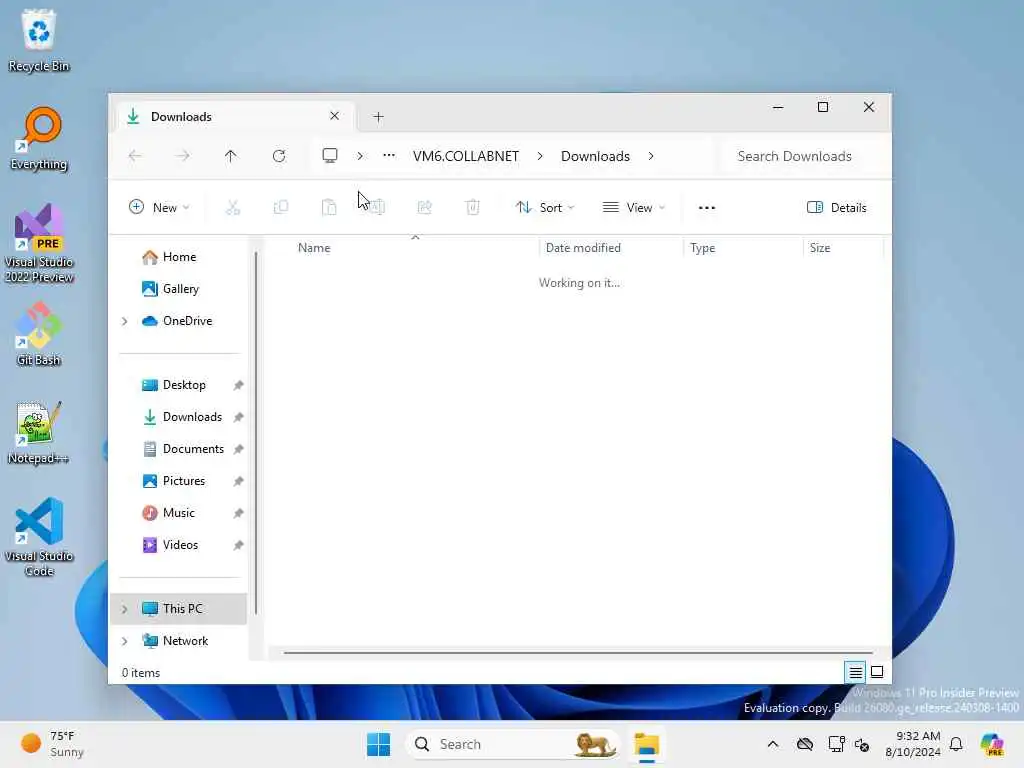The width and height of the screenshot is (1024, 768).
Task: Show hidden breadcrumb path ellipsis
Action: [x=389, y=155]
